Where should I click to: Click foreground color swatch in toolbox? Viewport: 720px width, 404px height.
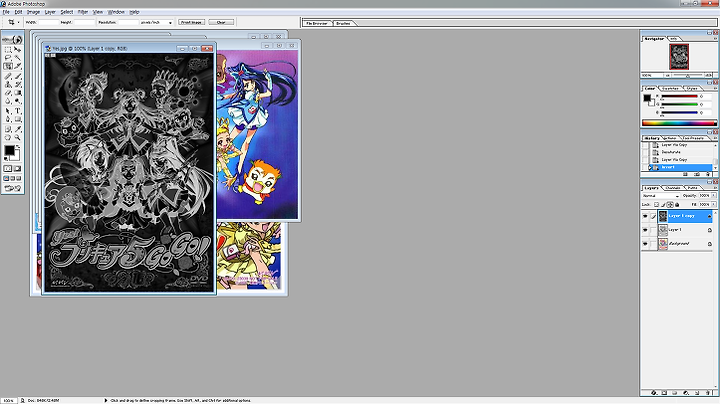click(9, 150)
